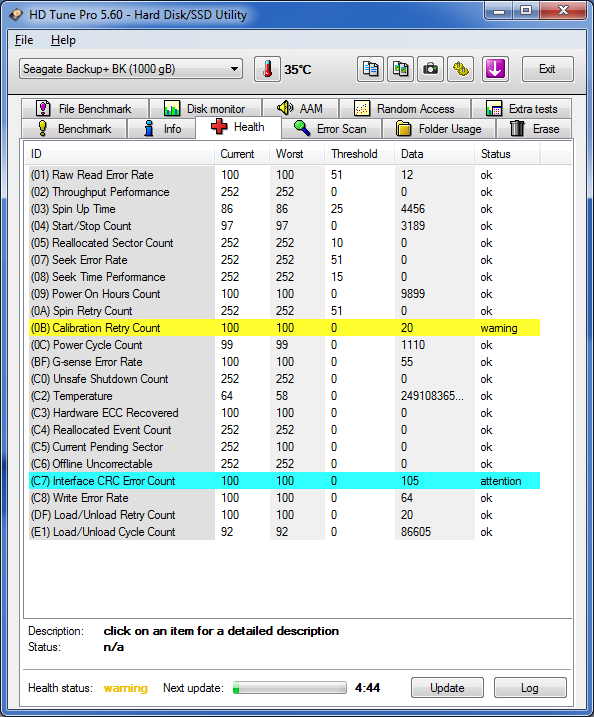
Task: Click the Update button
Action: (x=447, y=688)
